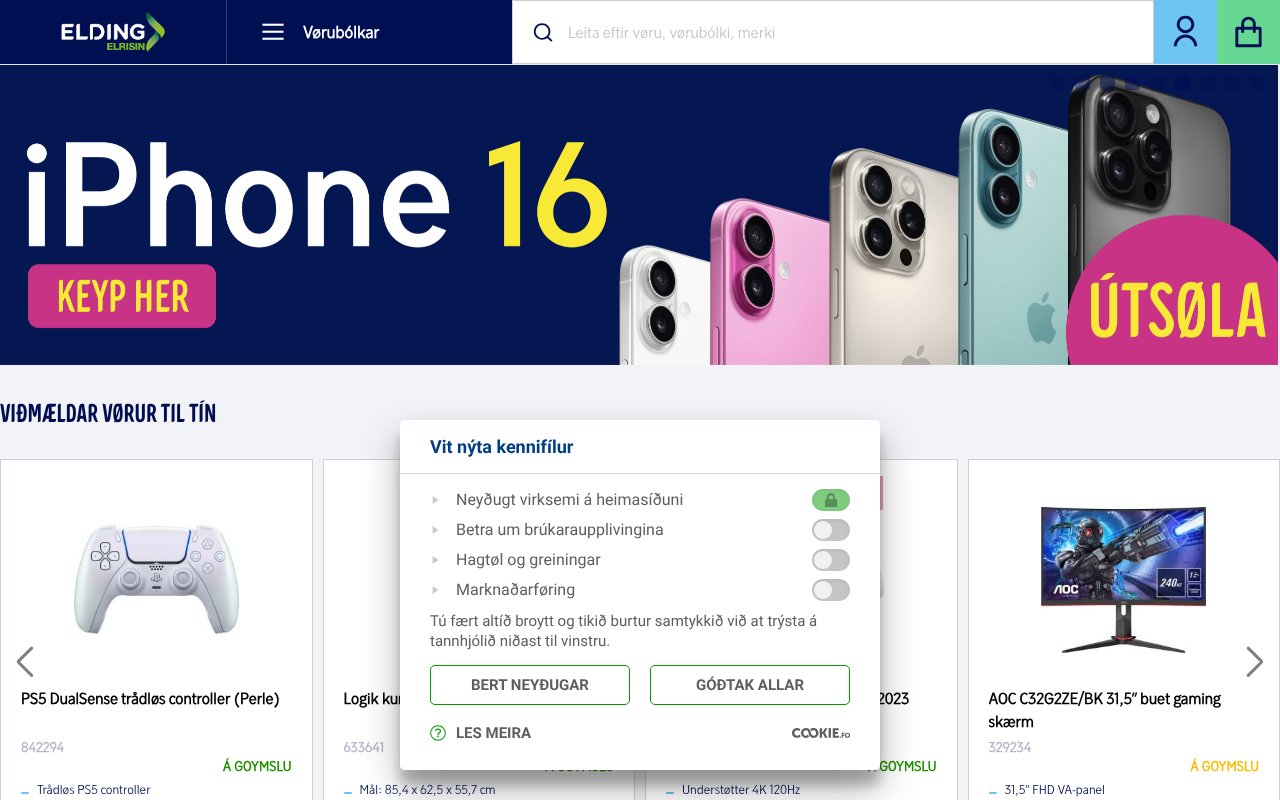Open the shopping bag cart icon
1280x800 pixels.
[x=1248, y=32]
